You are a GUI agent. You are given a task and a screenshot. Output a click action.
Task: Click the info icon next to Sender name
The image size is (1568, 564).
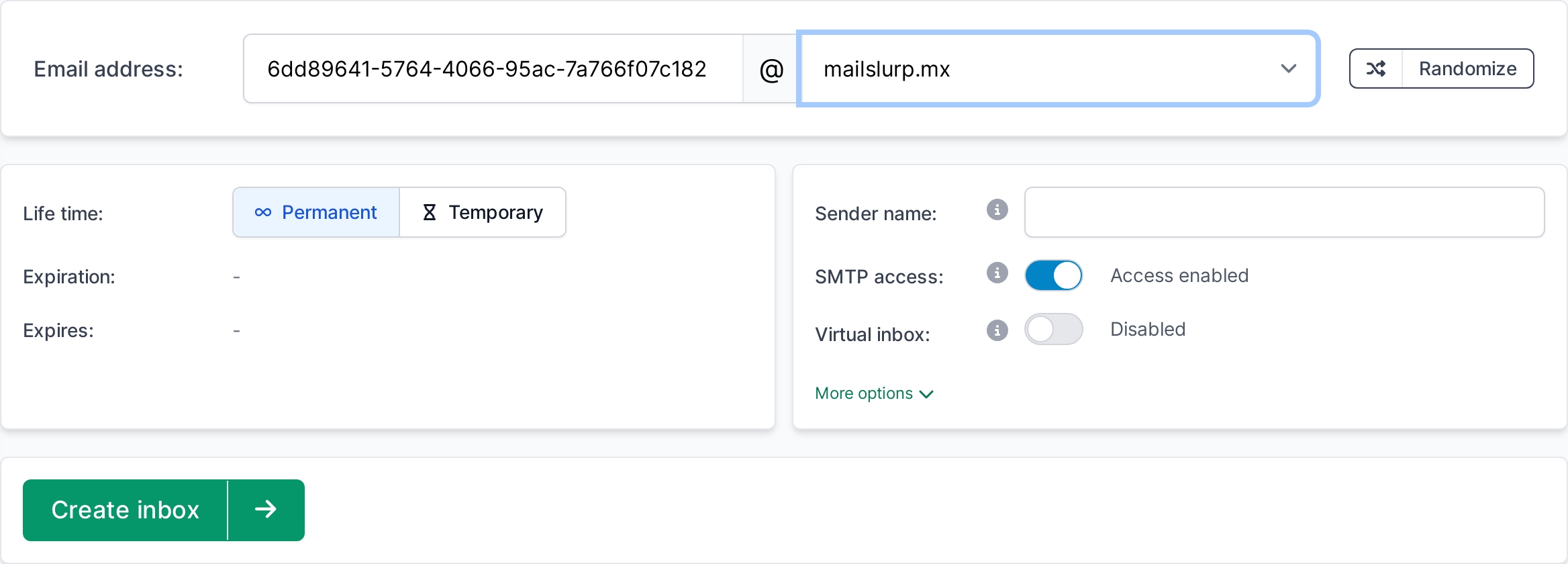(x=997, y=210)
